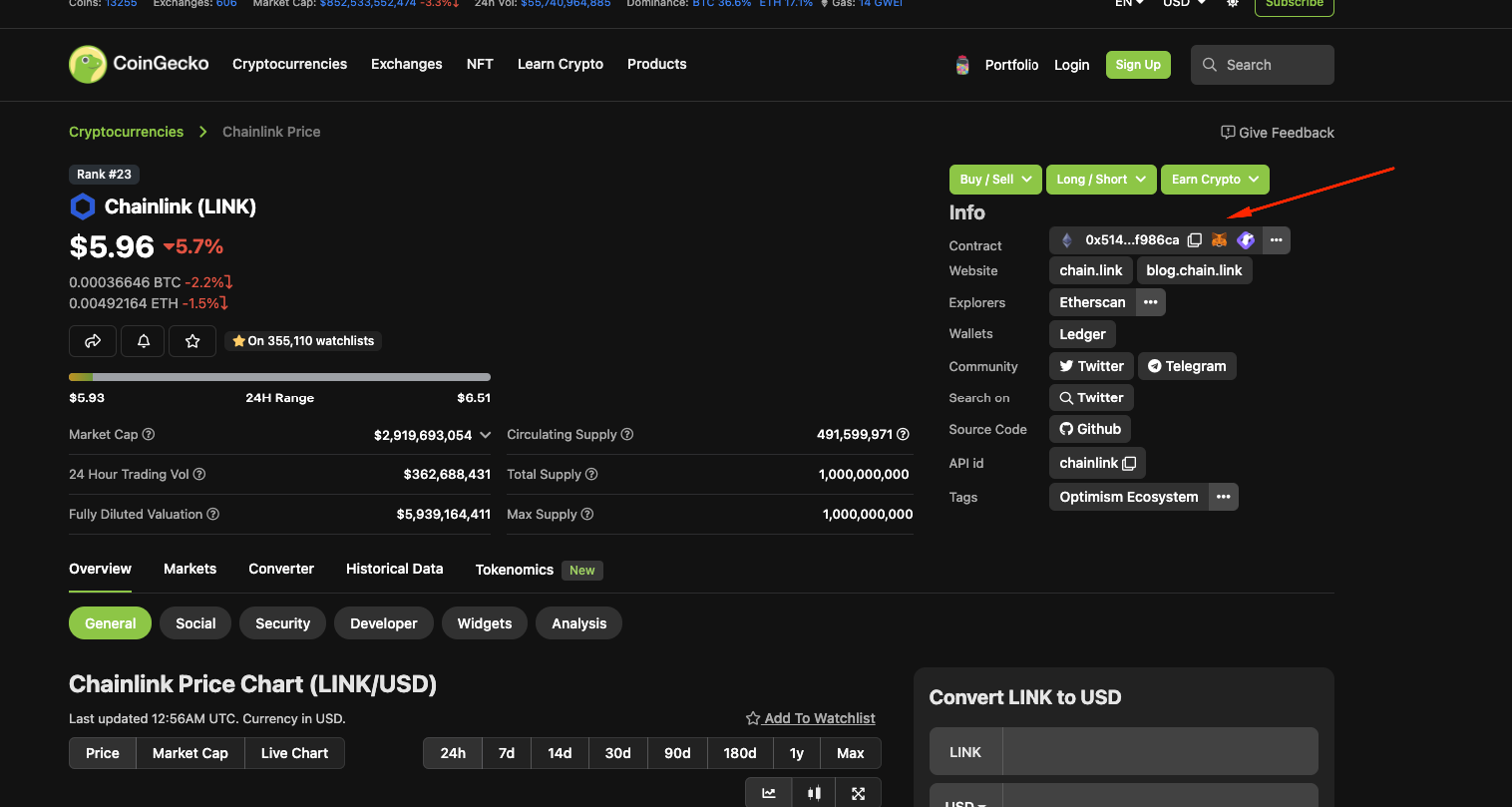The image size is (1512, 807).
Task: Click the share arrow icon under the price
Action: pos(93,341)
